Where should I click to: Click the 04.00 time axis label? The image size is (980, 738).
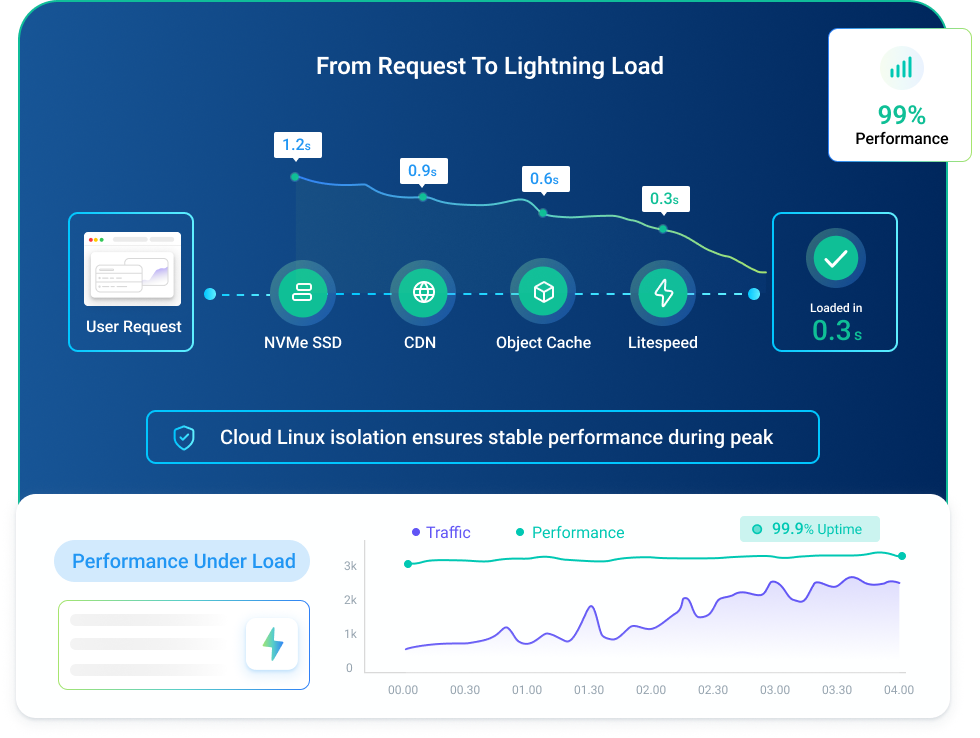[x=899, y=690]
